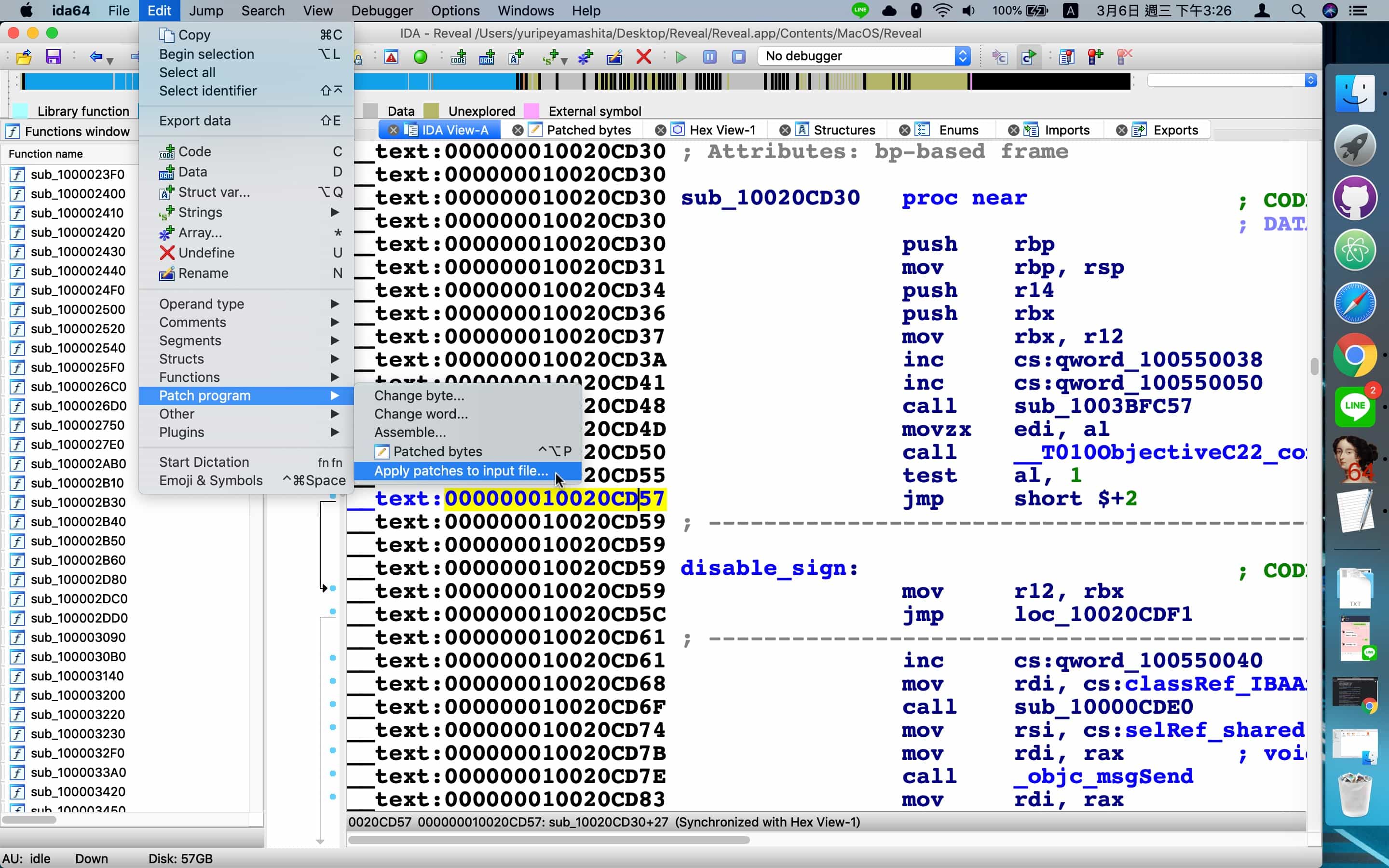Choose Change byte in Patch submenu
This screenshot has width=1389, height=868.
(x=419, y=395)
